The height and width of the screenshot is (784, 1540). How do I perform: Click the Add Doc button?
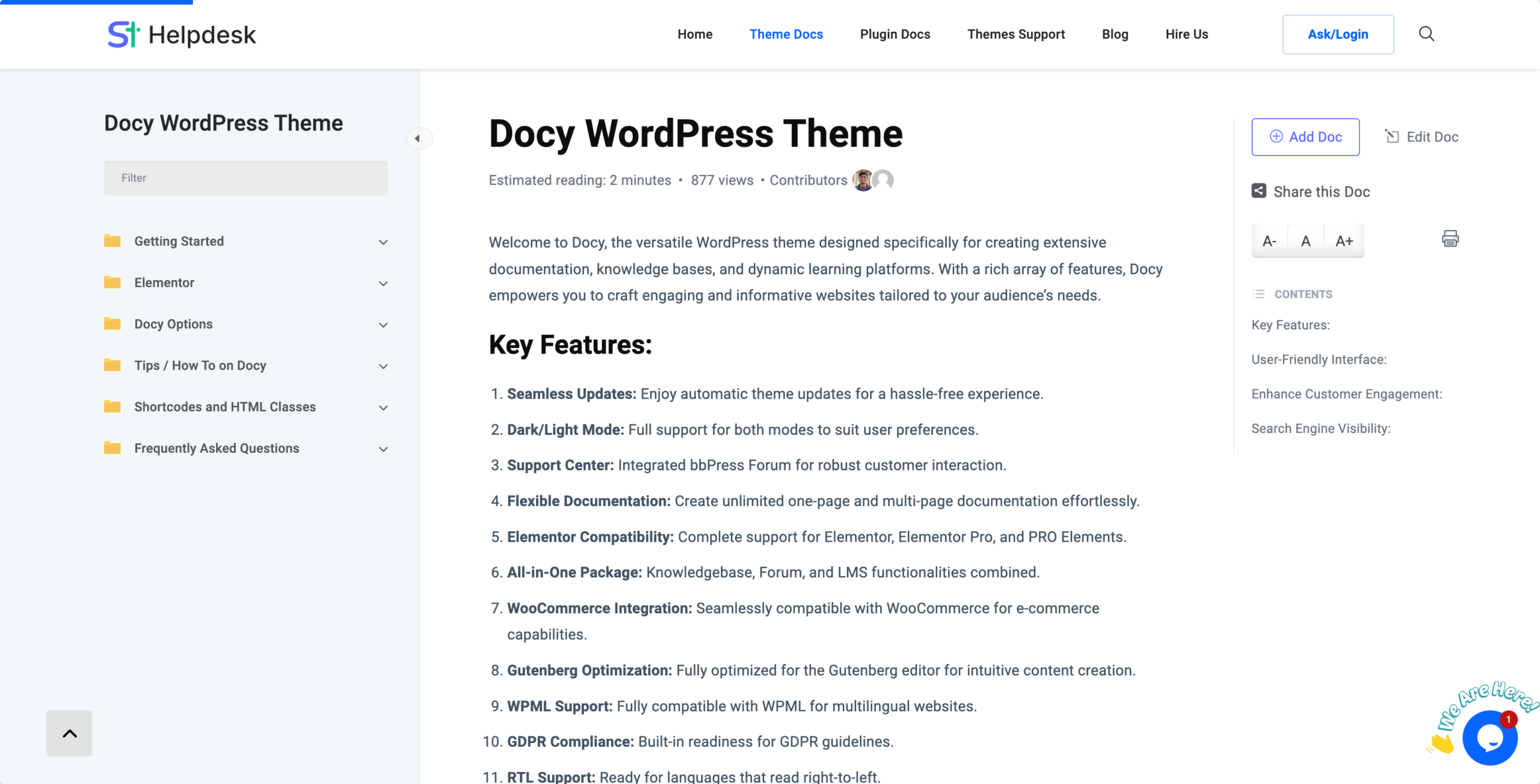pyautogui.click(x=1305, y=136)
